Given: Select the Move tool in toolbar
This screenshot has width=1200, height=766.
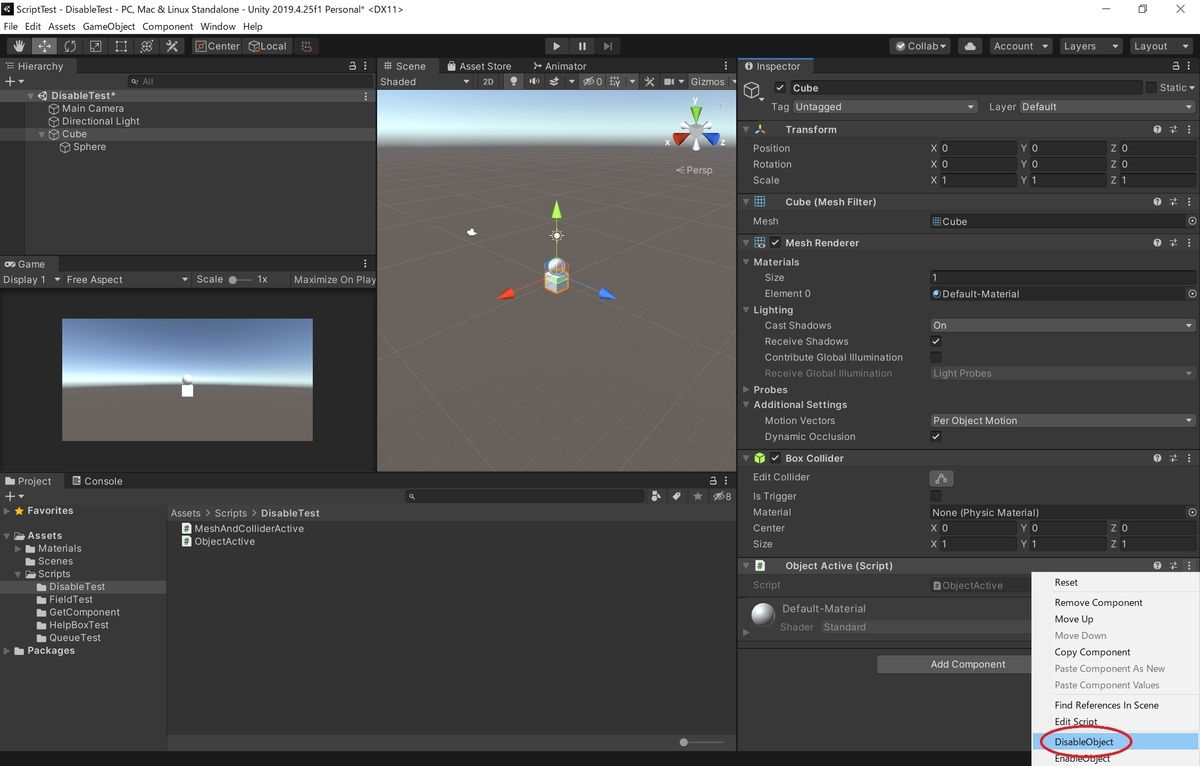Looking at the screenshot, I should [x=45, y=46].
